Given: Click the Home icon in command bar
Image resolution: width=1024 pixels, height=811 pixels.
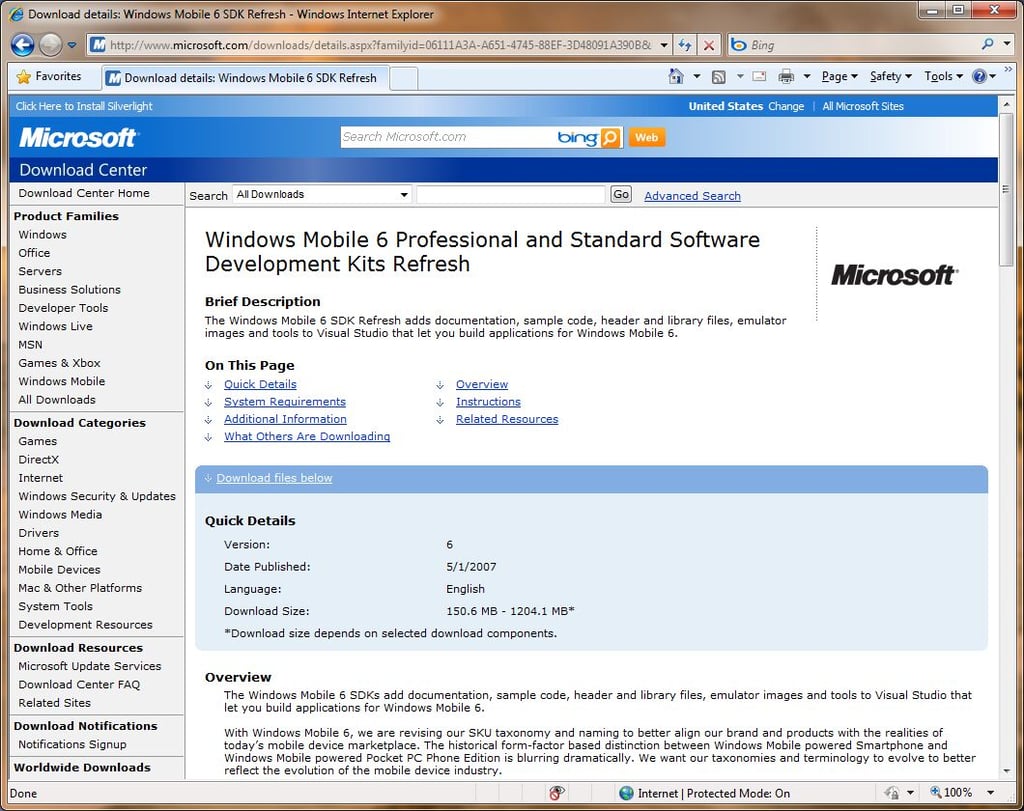Looking at the screenshot, I should coord(677,76).
